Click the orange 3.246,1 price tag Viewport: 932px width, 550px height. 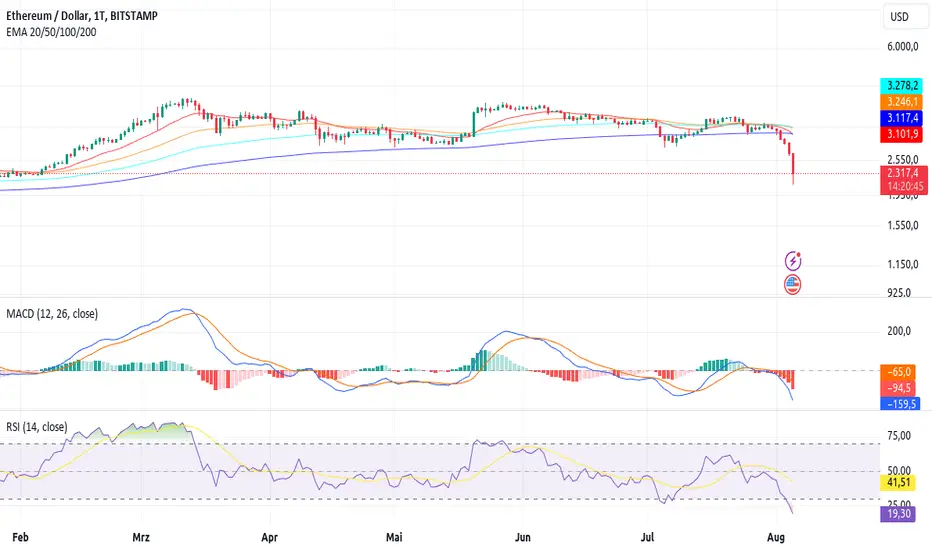[902, 102]
